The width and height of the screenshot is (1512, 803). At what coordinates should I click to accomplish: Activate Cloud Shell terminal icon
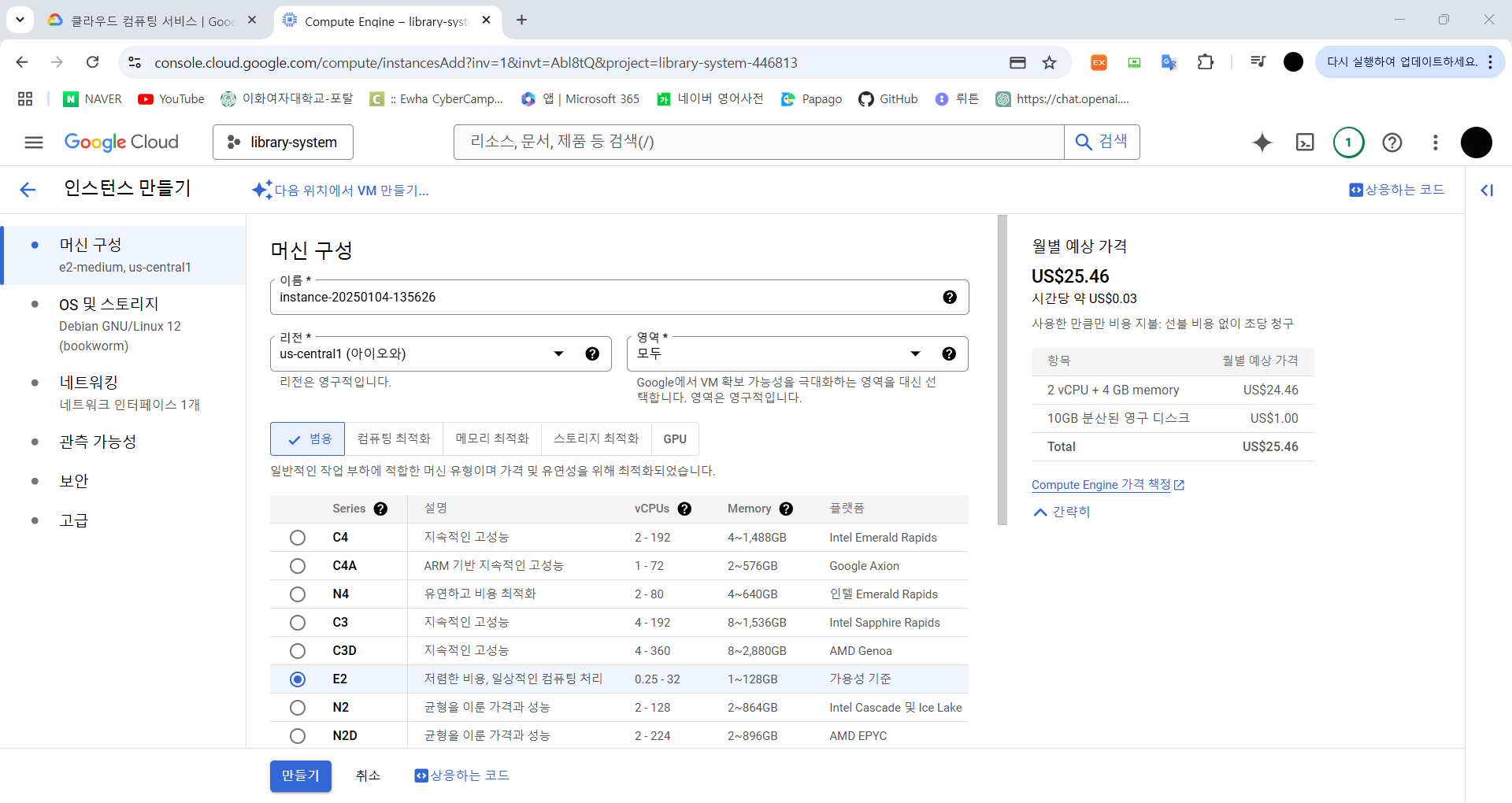click(x=1305, y=142)
